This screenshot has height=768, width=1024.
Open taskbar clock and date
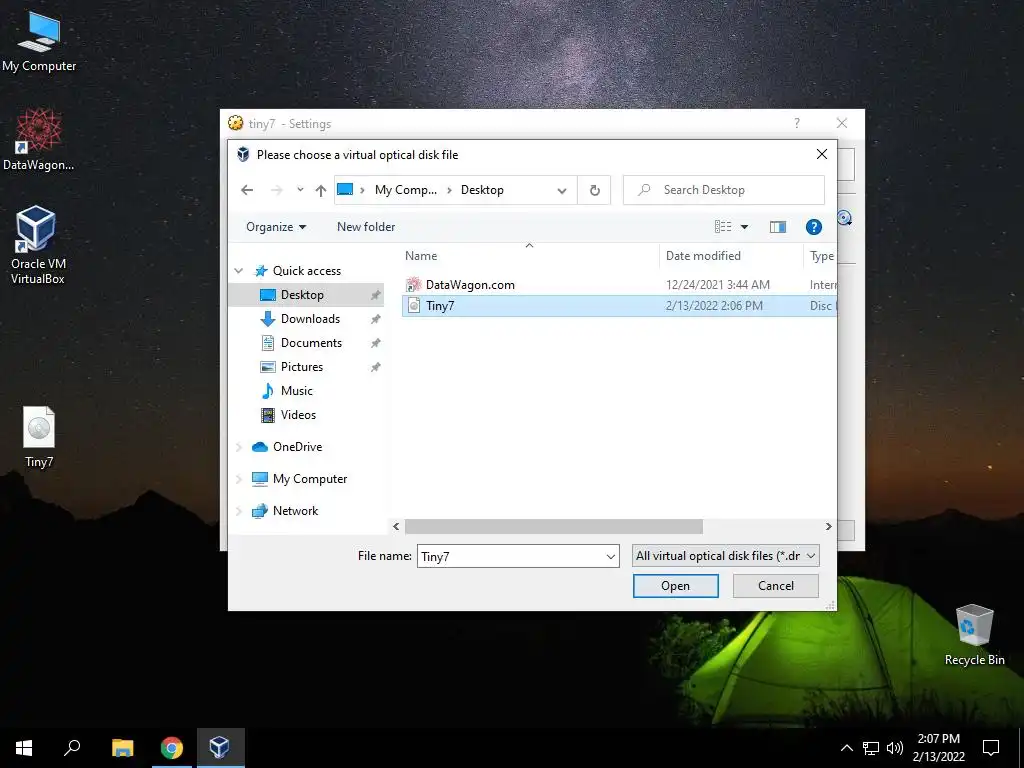point(938,748)
